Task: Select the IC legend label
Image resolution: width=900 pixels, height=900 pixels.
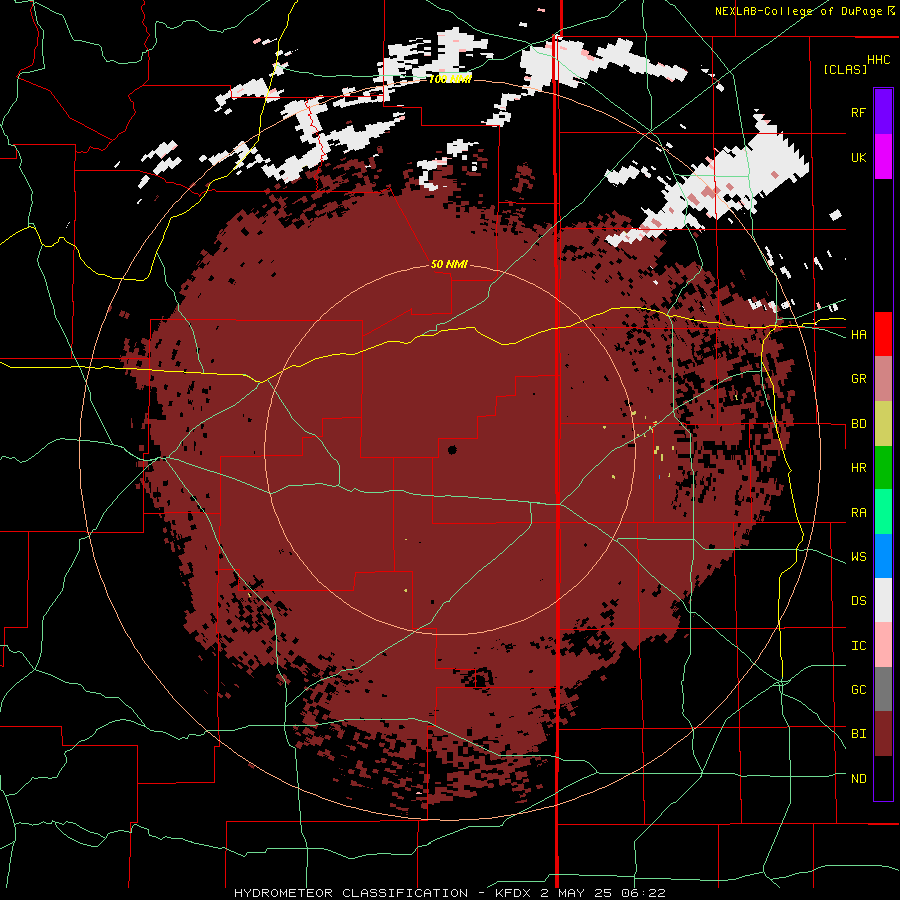Action: pyautogui.click(x=858, y=646)
